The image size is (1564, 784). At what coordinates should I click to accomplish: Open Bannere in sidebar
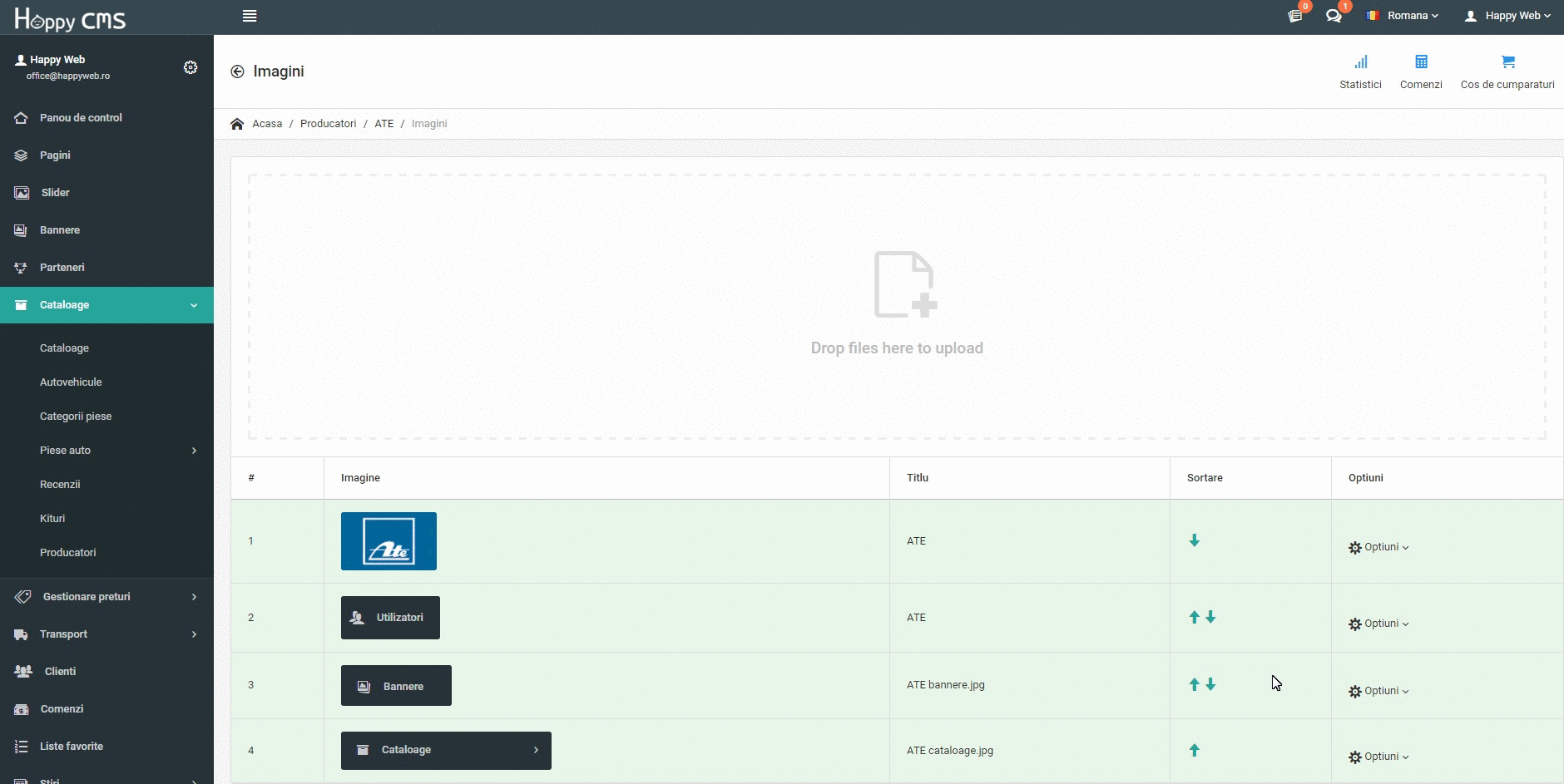pyautogui.click(x=106, y=230)
